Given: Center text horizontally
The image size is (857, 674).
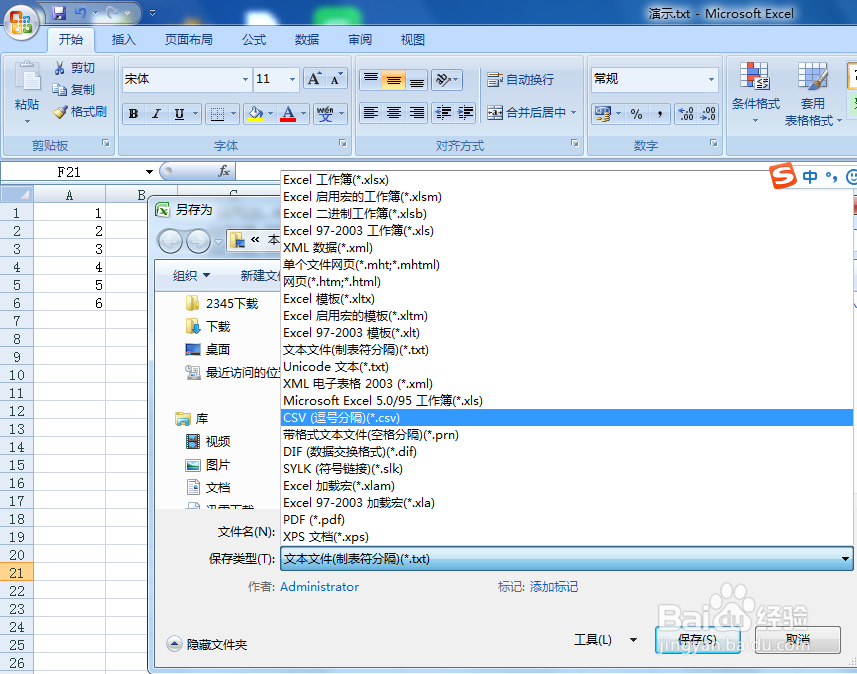Looking at the screenshot, I should (394, 113).
